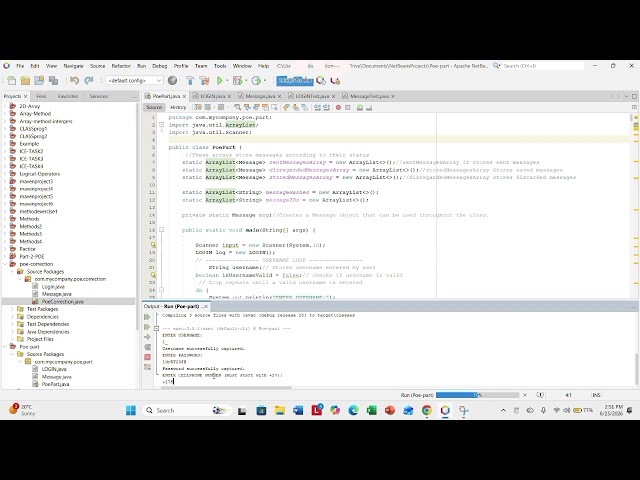Select the Part-2-POE project
The width and height of the screenshot is (640, 480).
tap(32, 256)
